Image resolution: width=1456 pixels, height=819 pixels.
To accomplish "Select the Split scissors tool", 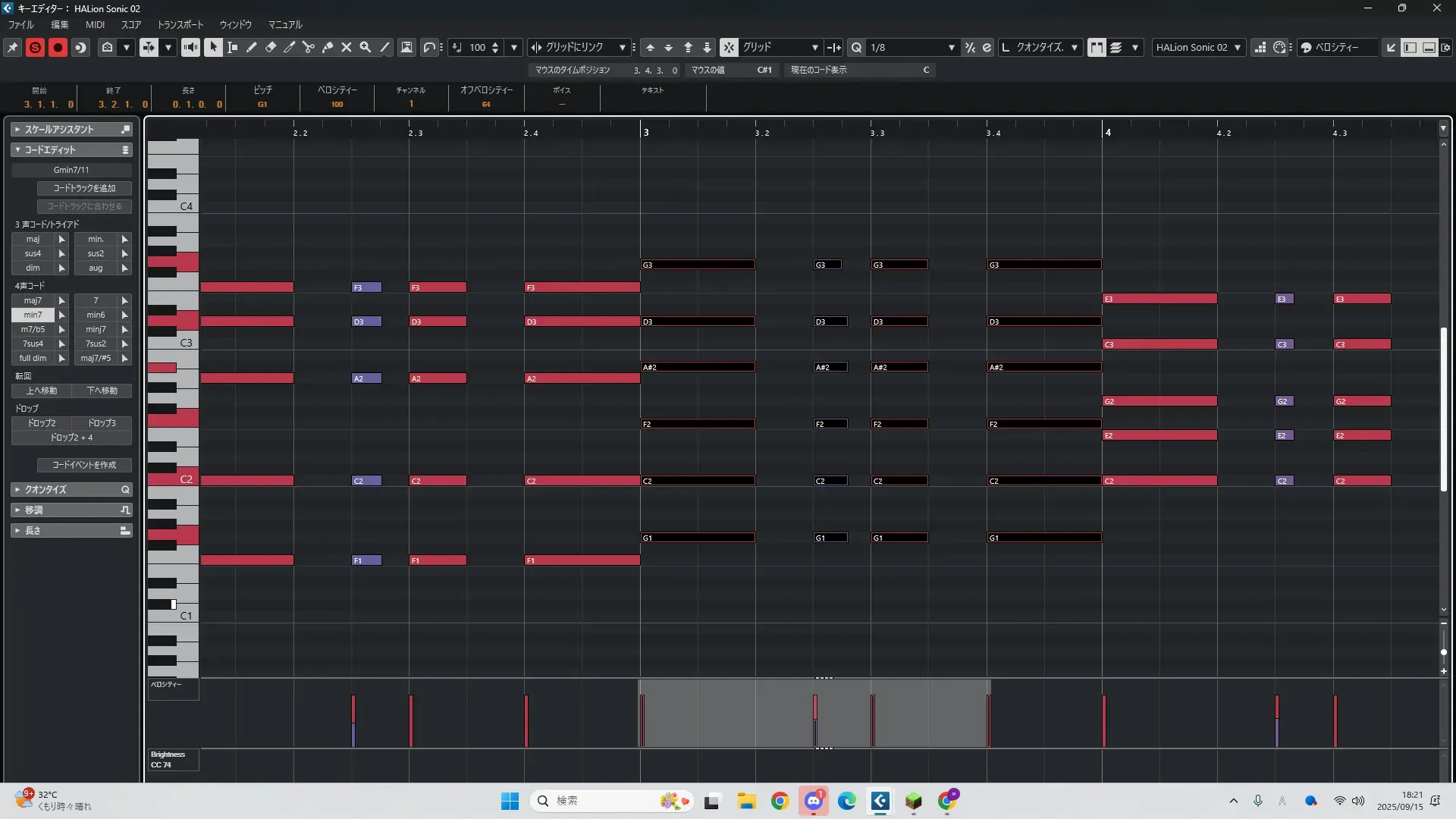I will [x=309, y=47].
